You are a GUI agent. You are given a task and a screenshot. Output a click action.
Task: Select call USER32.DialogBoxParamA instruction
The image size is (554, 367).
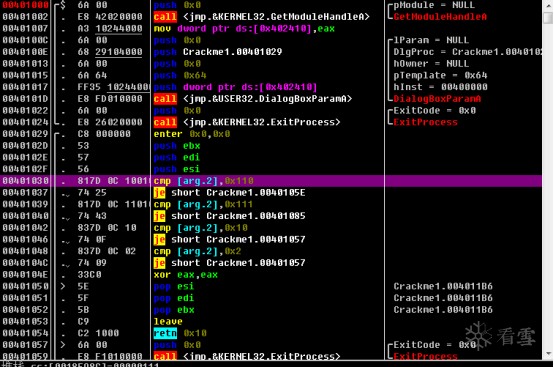pyautogui.click(x=253, y=99)
